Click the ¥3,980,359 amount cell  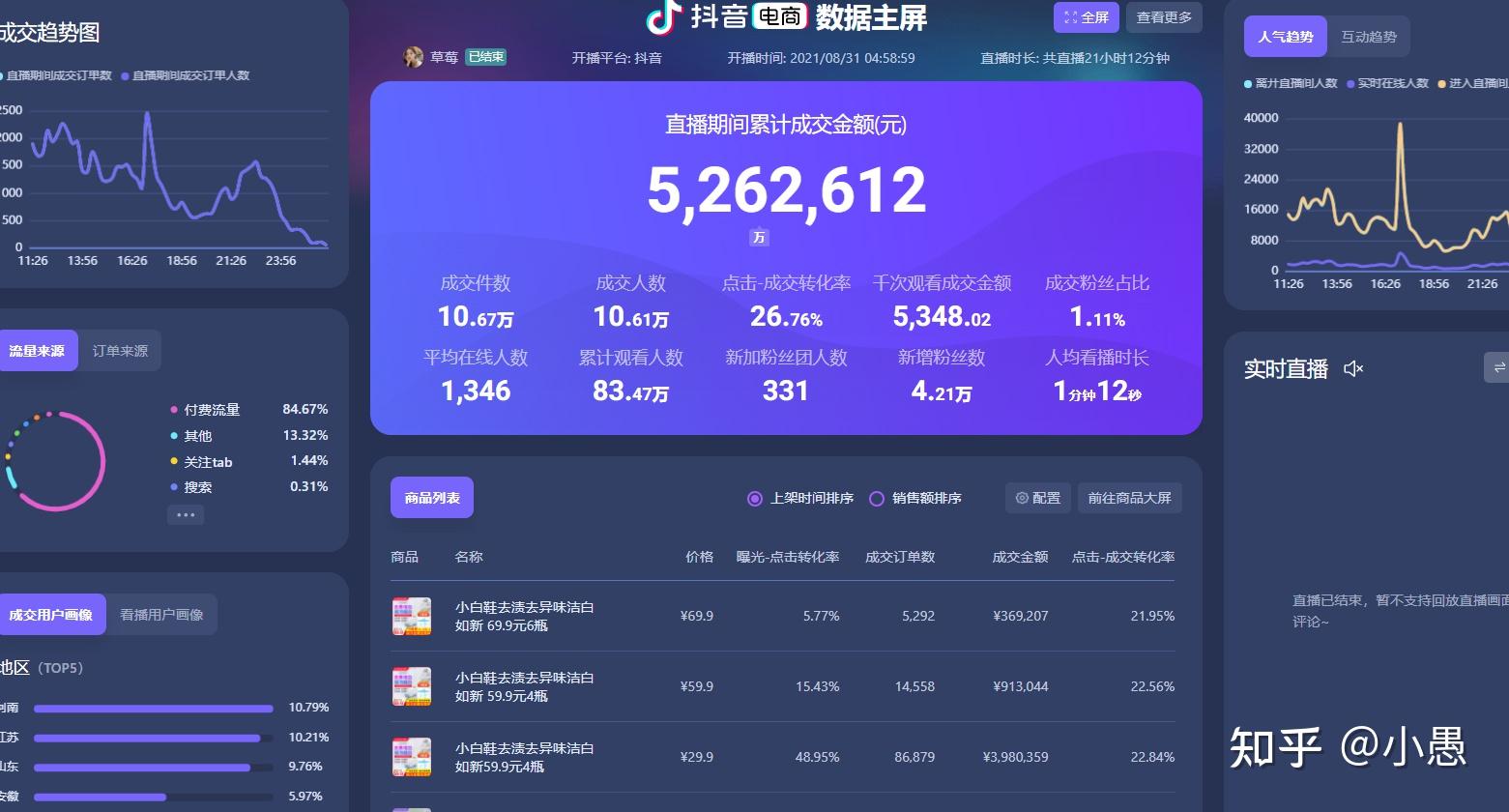[x=1016, y=757]
